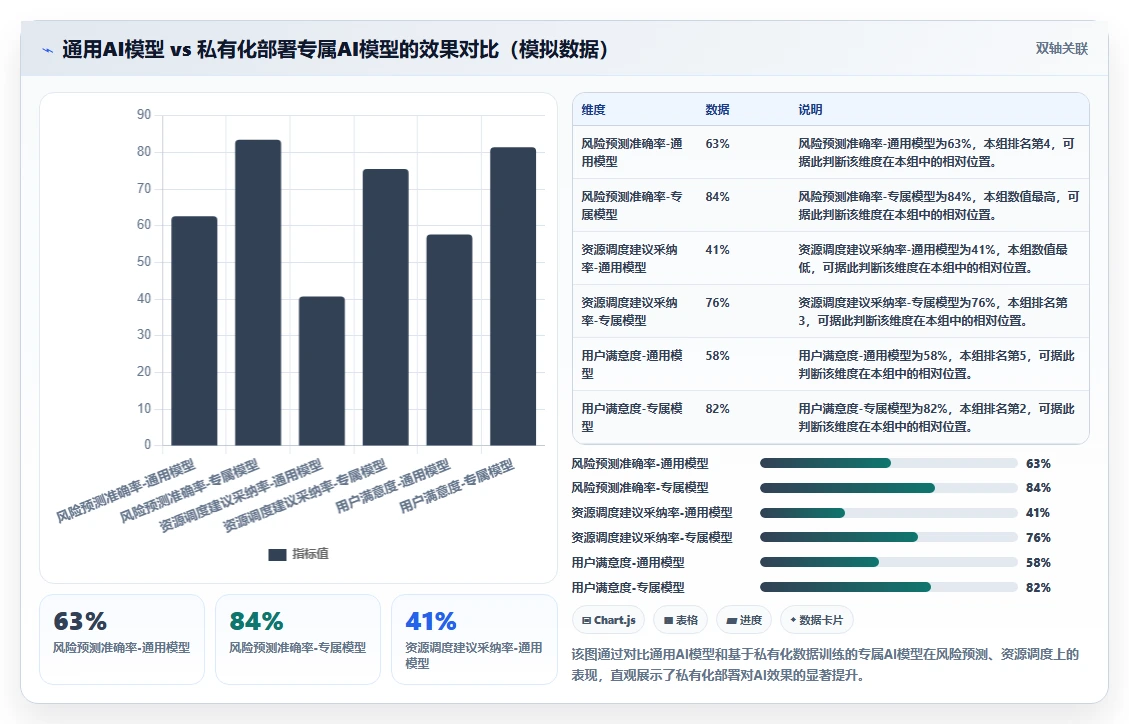This screenshot has width=1129, height=724.
Task: Click the chart title 通用AI模型 vs 私有化部署
Action: pyautogui.click(x=336, y=50)
